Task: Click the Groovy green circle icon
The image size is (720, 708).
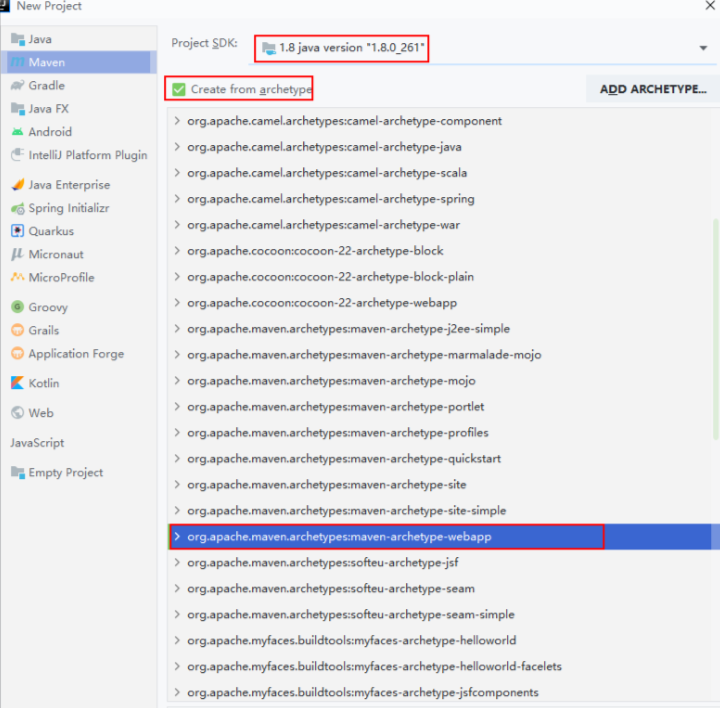Action: pyautogui.click(x=17, y=307)
